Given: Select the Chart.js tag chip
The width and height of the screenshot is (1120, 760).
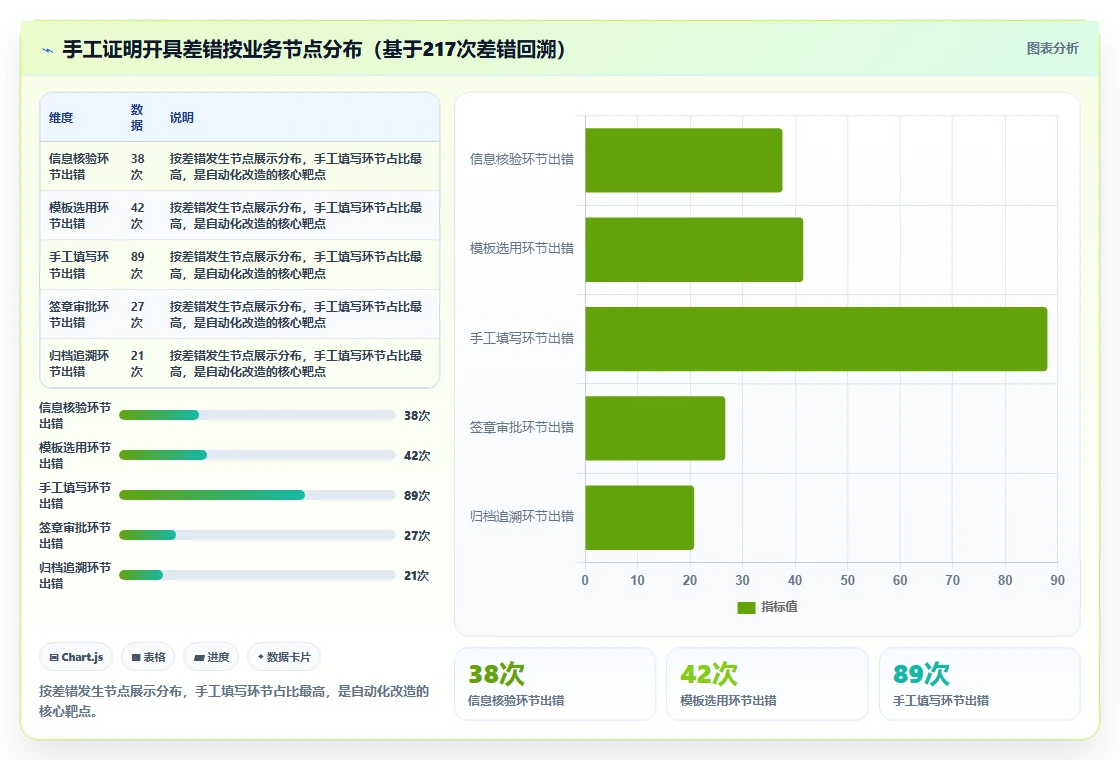Looking at the screenshot, I should click(76, 657).
